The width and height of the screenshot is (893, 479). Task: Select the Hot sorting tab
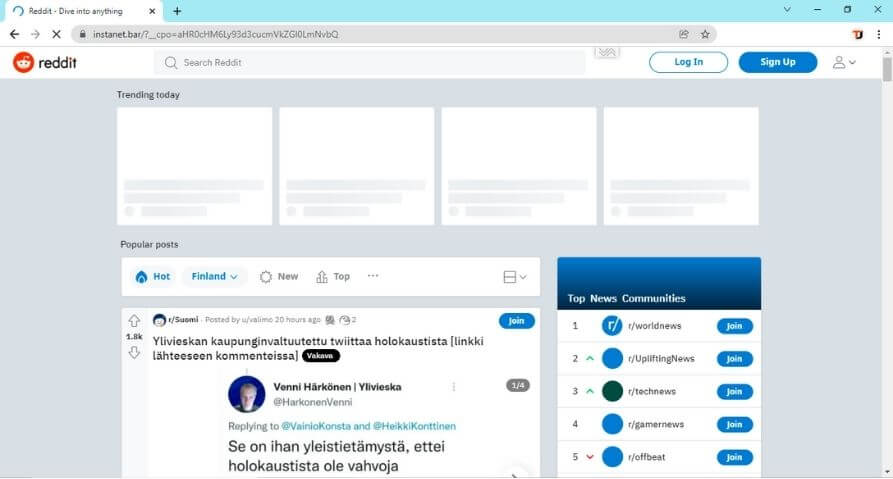(x=152, y=277)
